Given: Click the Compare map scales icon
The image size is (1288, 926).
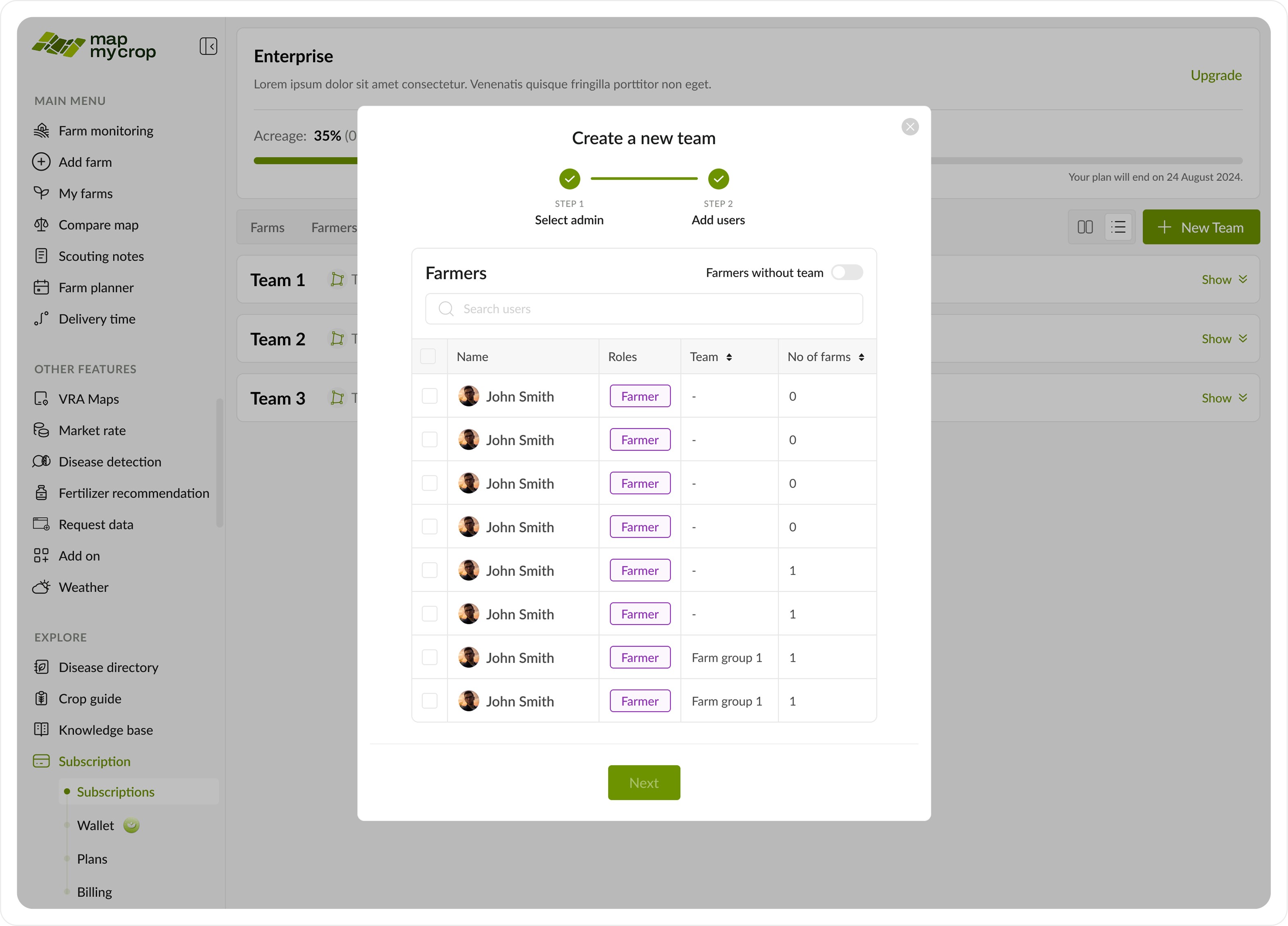Looking at the screenshot, I should [x=41, y=225].
